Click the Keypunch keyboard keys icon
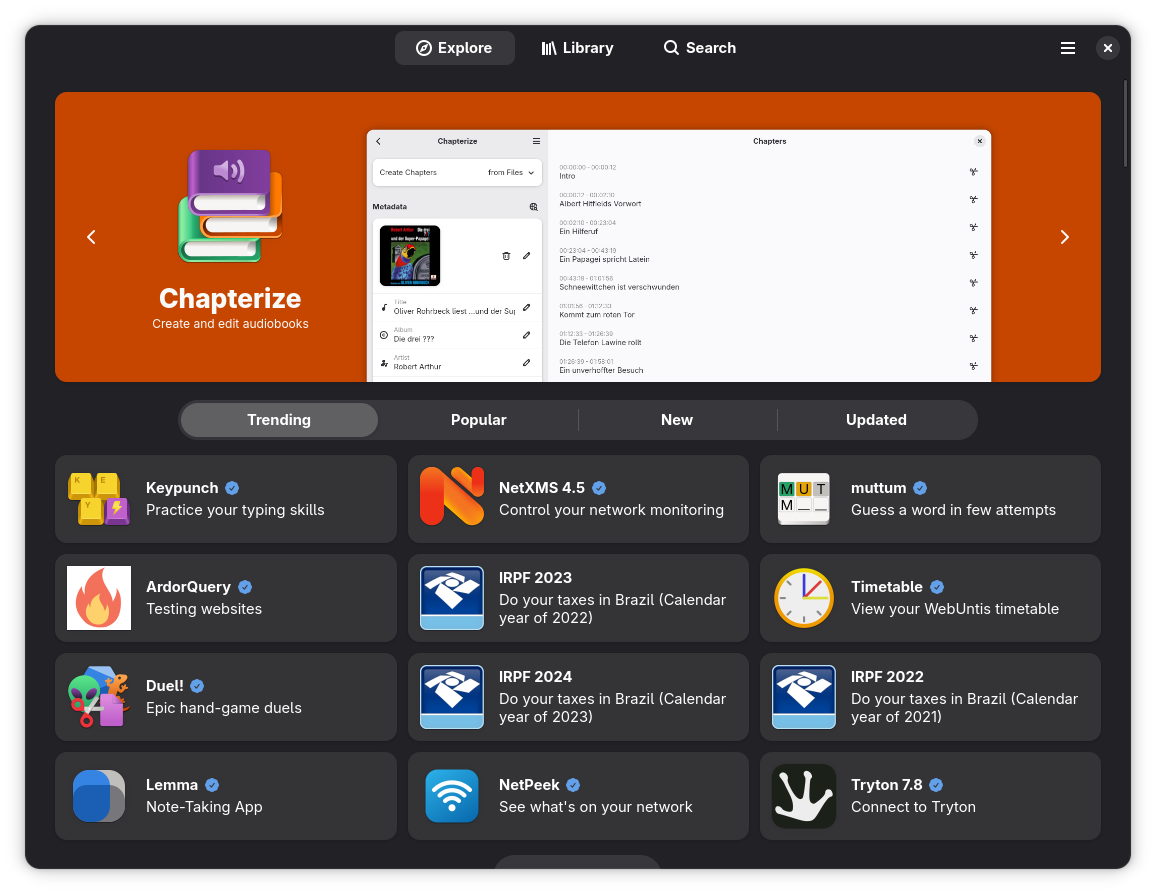Screen dimensions: 1156x894 pos(99,499)
